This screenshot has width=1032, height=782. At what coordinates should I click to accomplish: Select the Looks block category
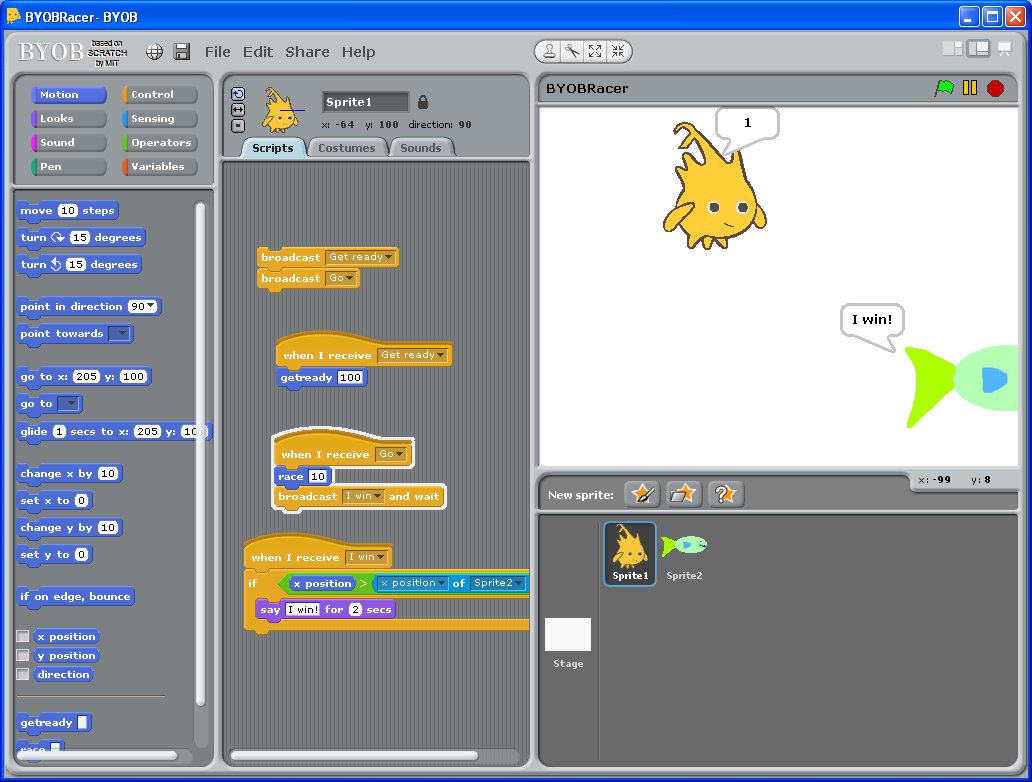[68, 118]
